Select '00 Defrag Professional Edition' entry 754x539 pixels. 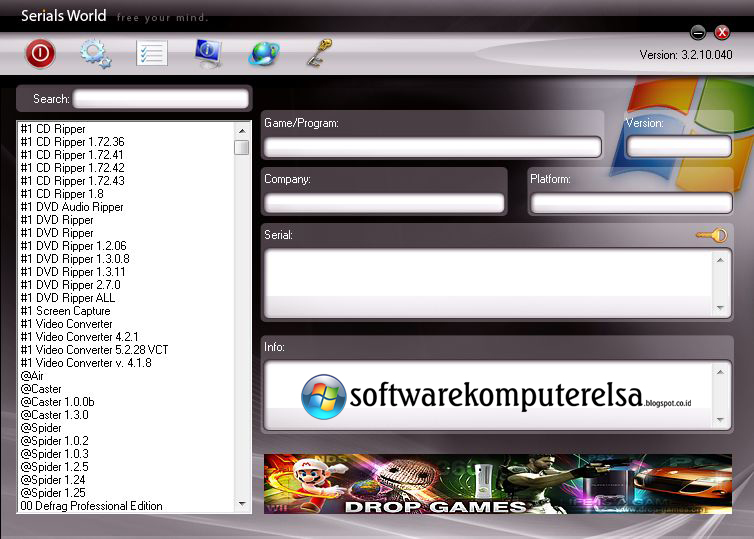pyautogui.click(x=91, y=505)
